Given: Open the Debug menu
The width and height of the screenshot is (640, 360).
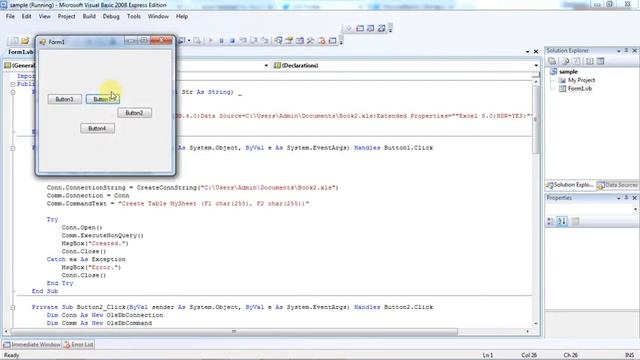Looking at the screenshot, I should click(111, 16).
